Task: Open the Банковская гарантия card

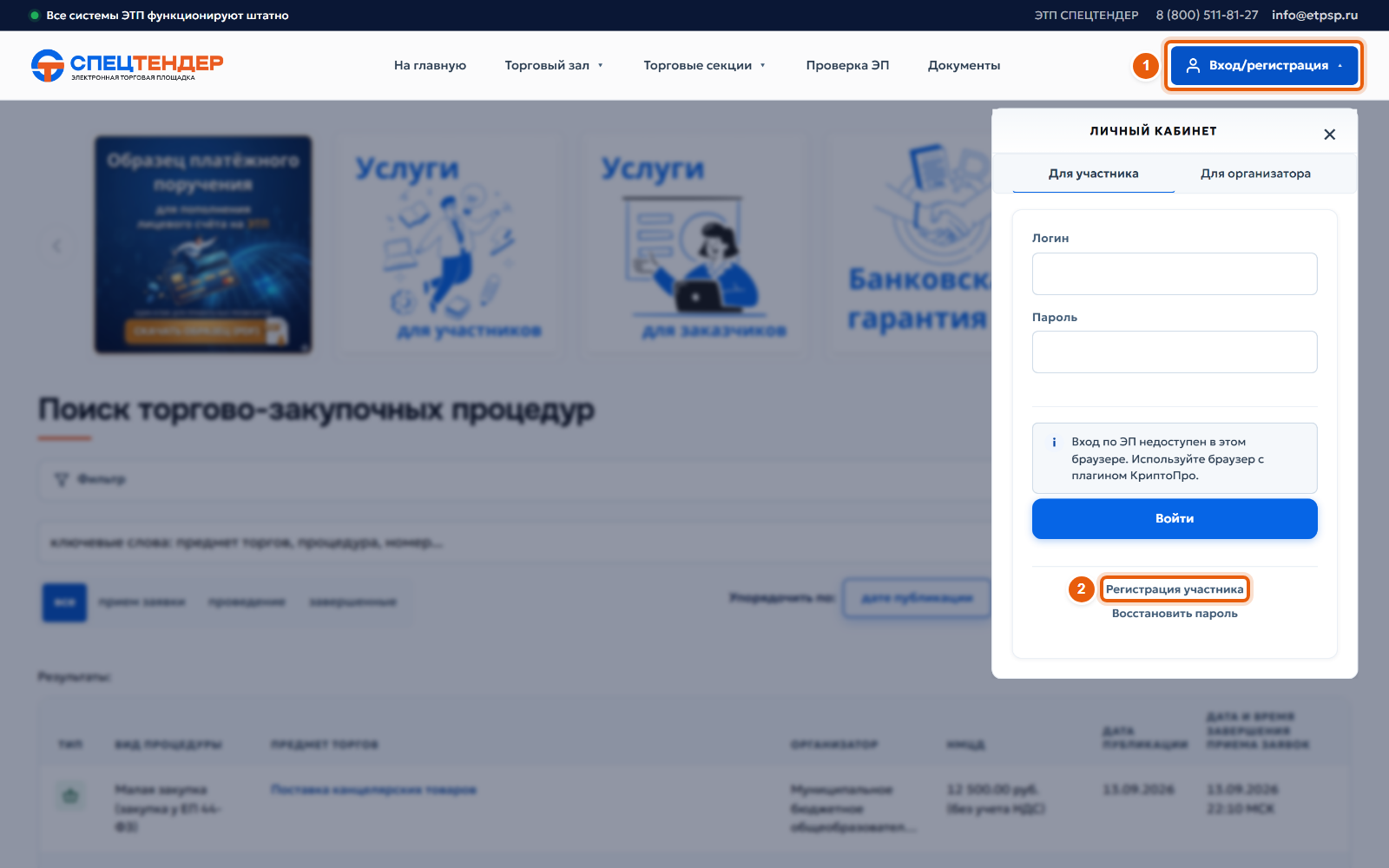Action: (910, 244)
